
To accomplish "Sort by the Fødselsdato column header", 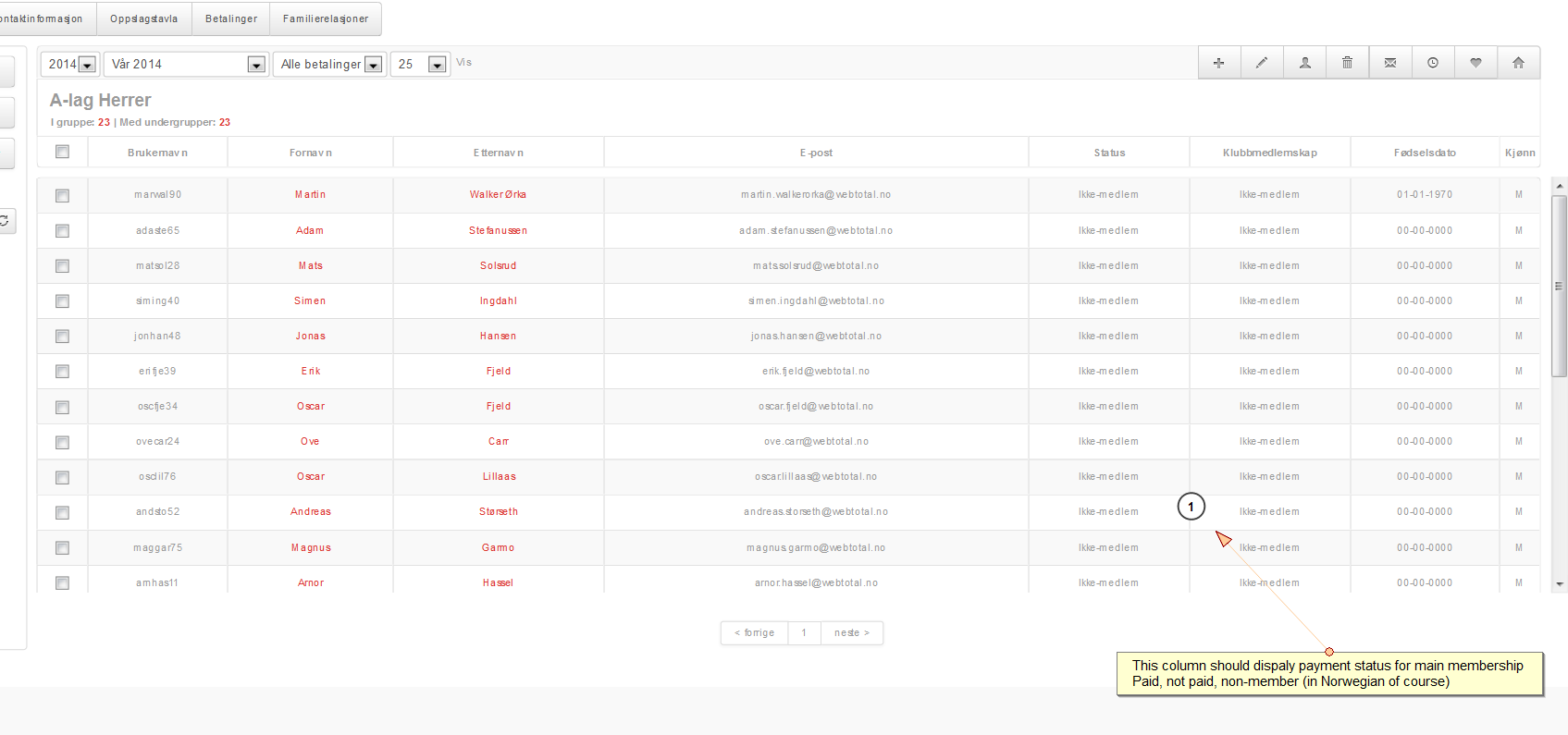I will (x=1425, y=153).
